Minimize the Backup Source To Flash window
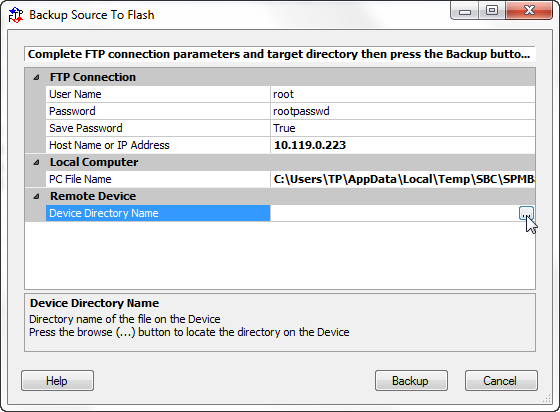Screen dimensions: 560x412 point(465,11)
